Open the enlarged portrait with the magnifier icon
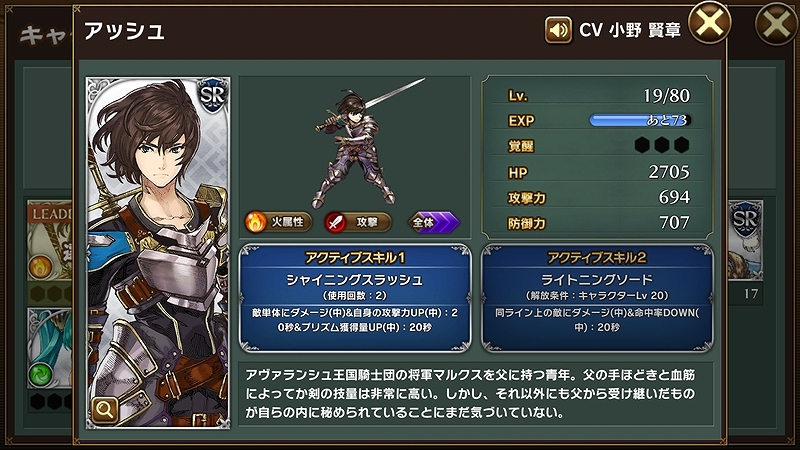This screenshot has height=450, width=800. pos(105,410)
